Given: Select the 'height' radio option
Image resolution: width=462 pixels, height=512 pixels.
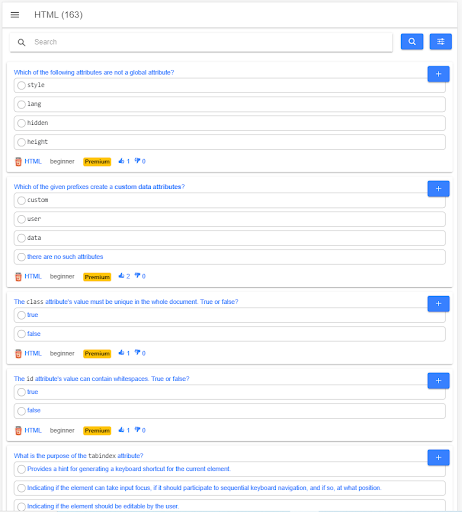Looking at the screenshot, I should (21, 142).
